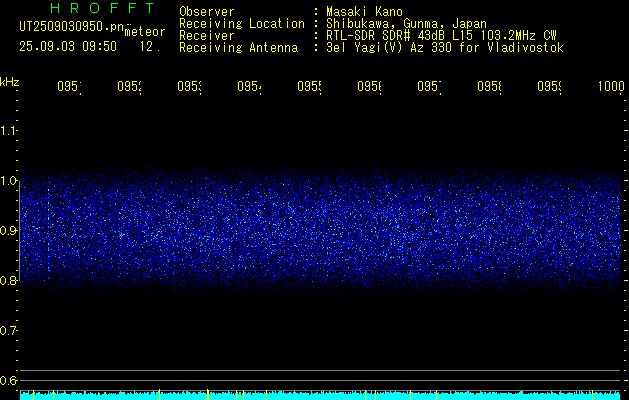Click the green HROFFT title

pyautogui.click(x=102, y=8)
